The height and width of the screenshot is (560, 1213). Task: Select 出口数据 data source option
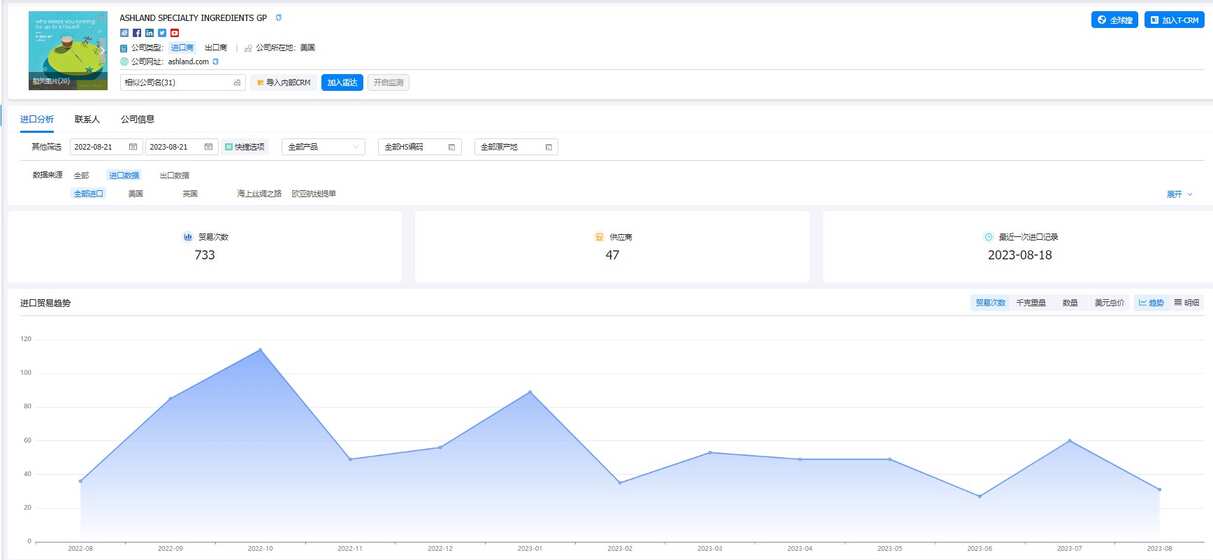click(174, 175)
